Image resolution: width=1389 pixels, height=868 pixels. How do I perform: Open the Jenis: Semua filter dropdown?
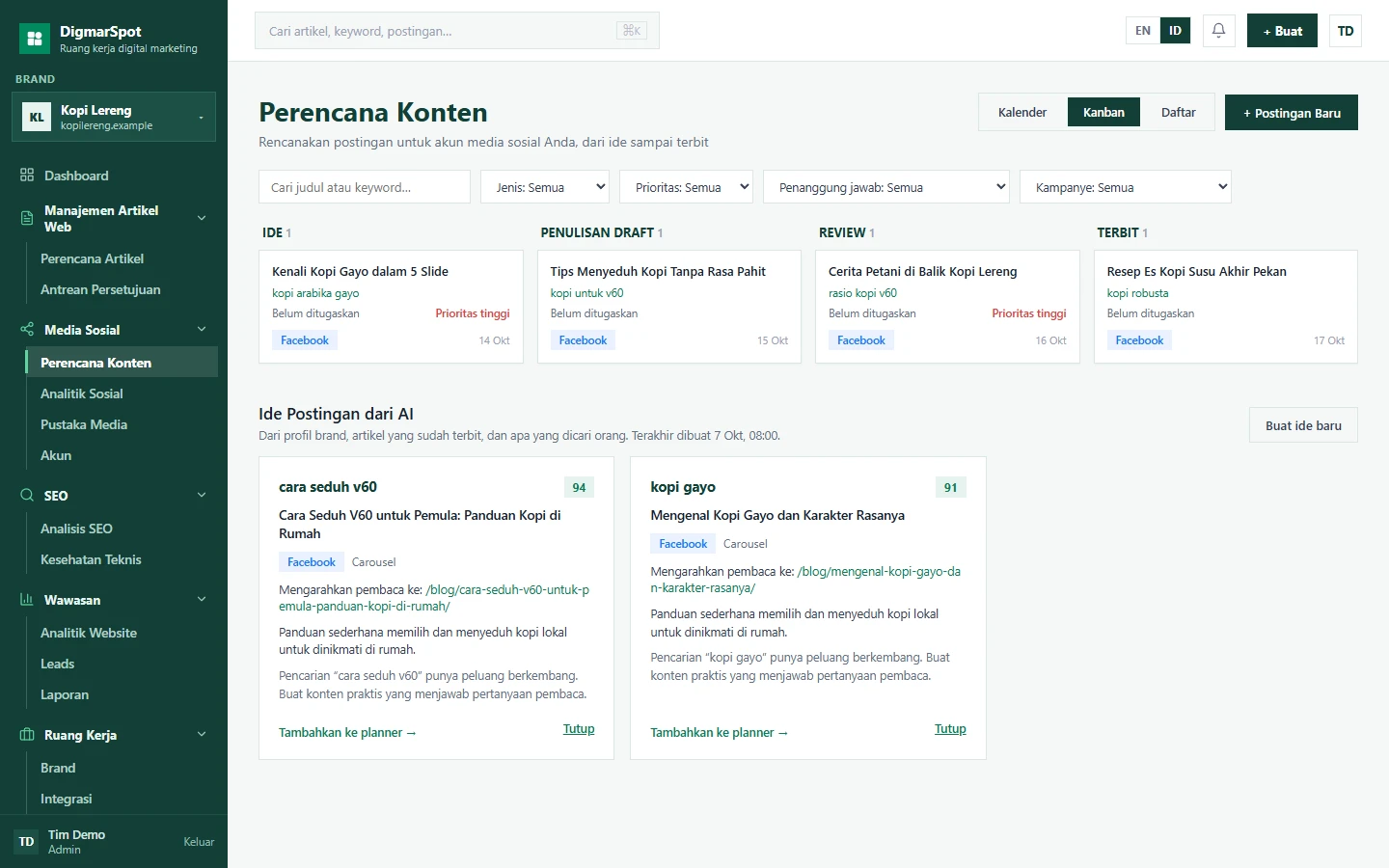545,187
